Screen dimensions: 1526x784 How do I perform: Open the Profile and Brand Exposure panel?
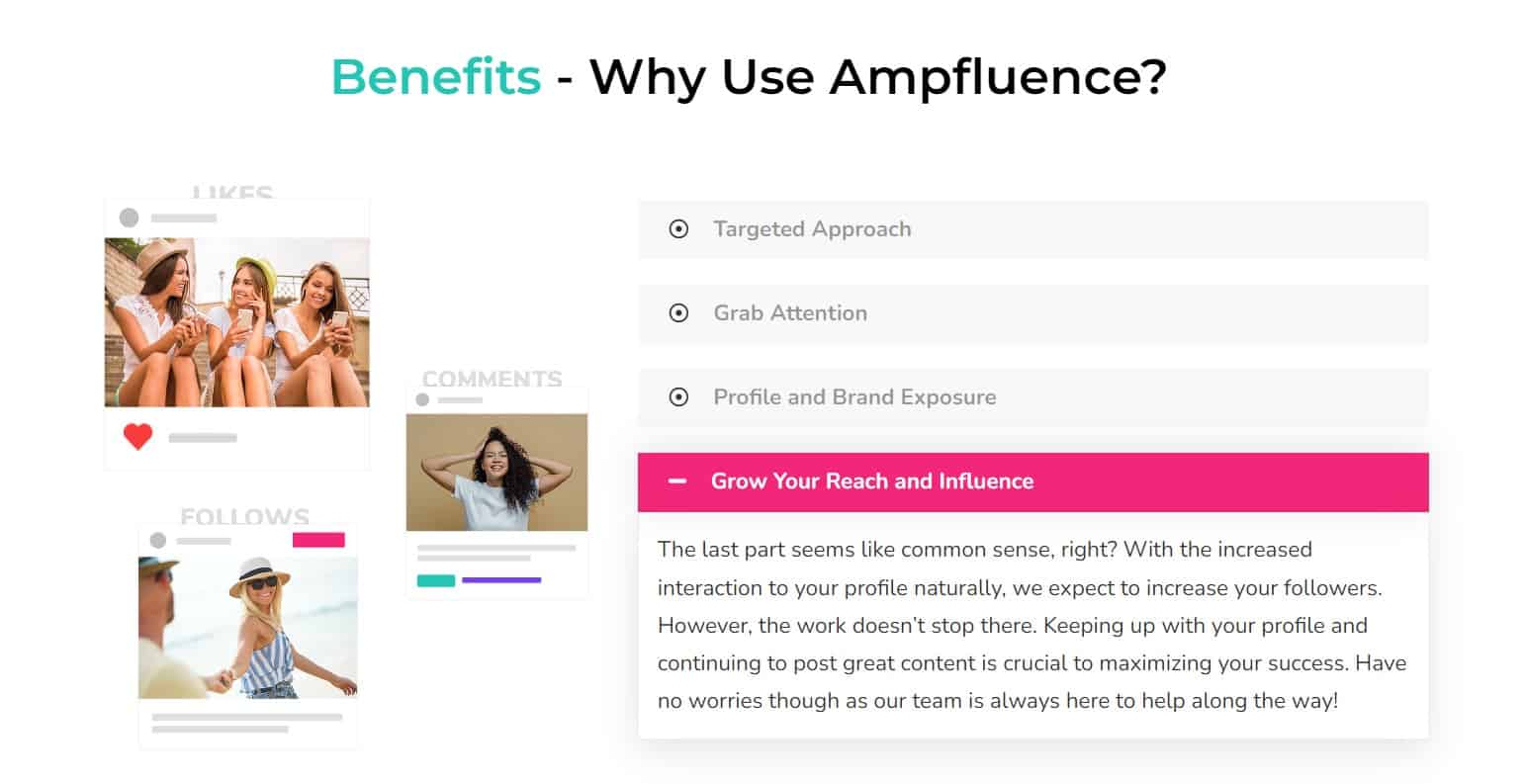[1032, 397]
